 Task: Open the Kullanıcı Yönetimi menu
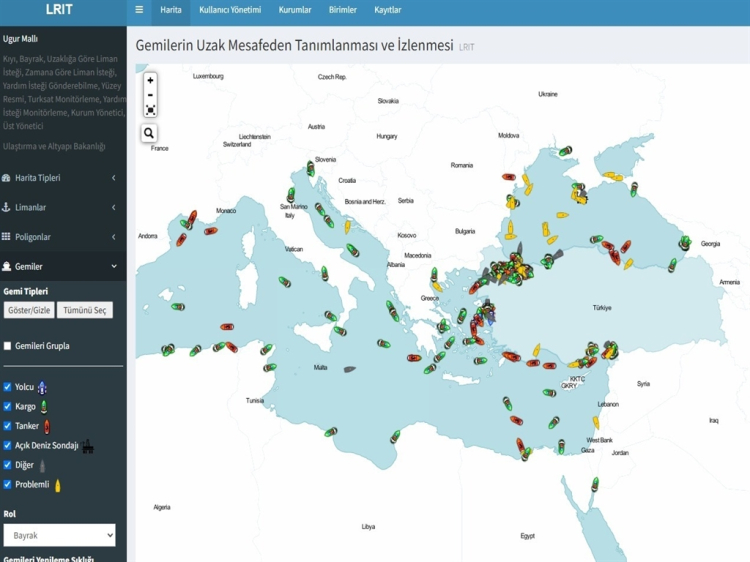tap(230, 10)
